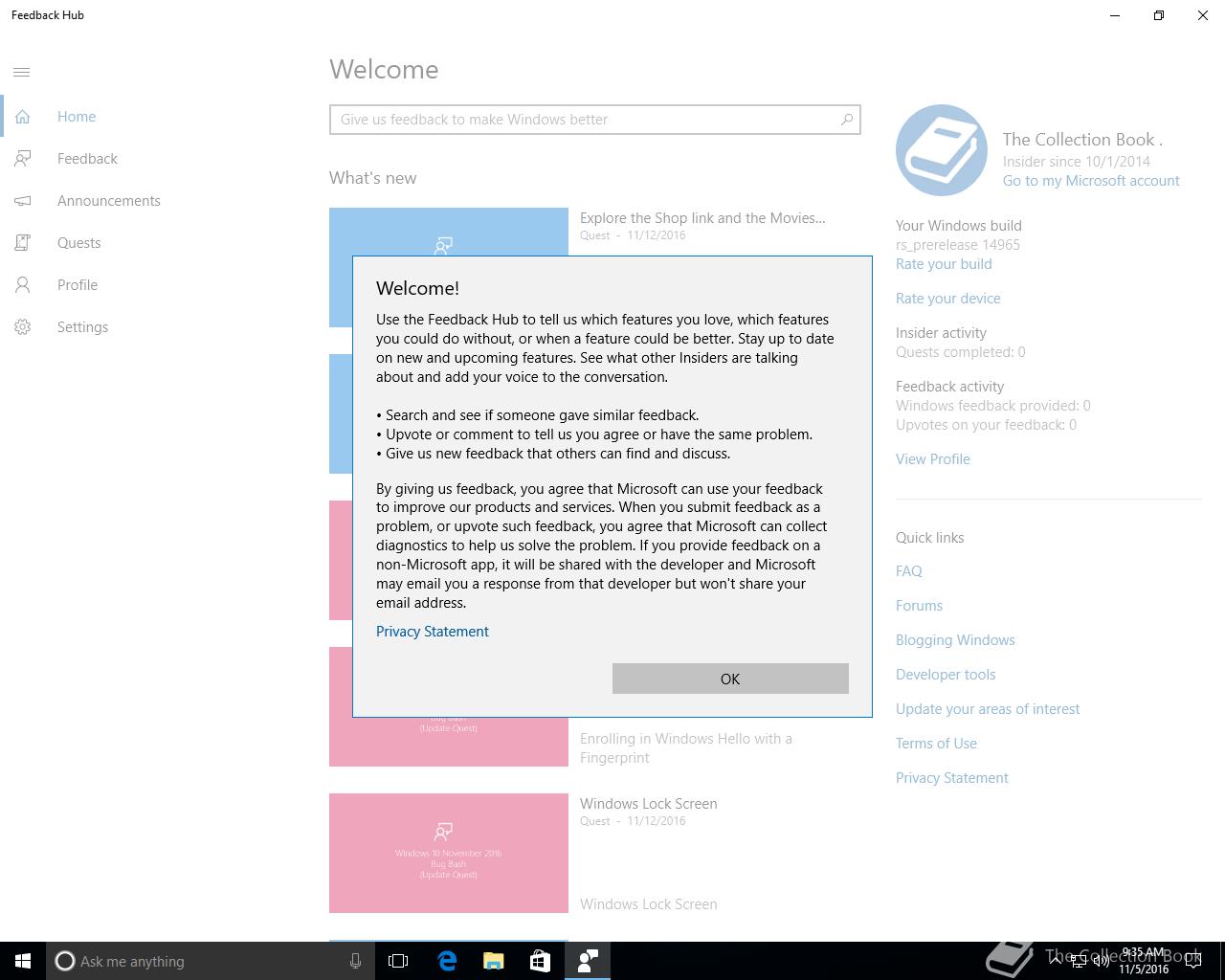Click OK in the Welcome dialog

point(730,679)
